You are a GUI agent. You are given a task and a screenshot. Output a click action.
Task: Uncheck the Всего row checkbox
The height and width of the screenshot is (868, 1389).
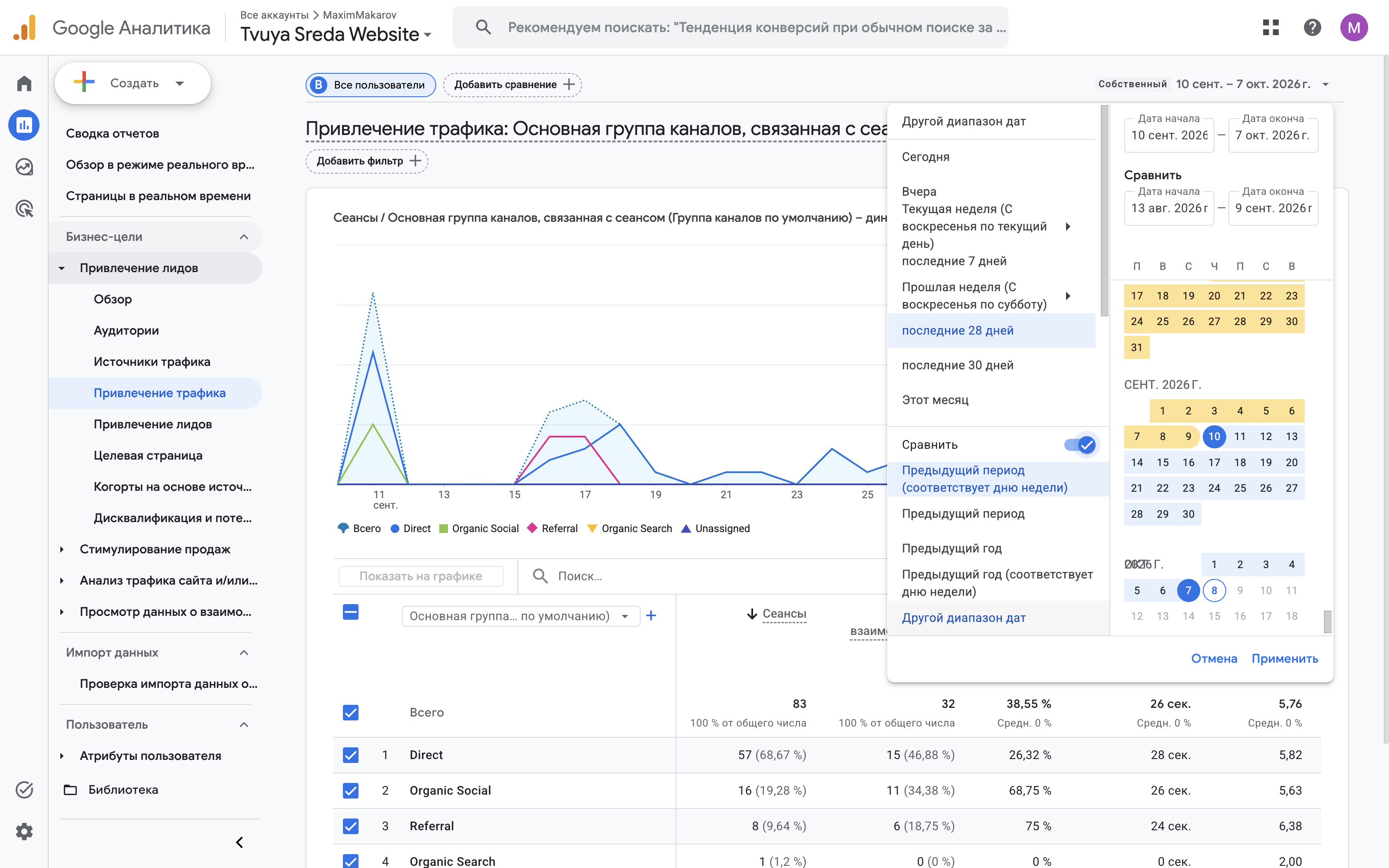(351, 713)
